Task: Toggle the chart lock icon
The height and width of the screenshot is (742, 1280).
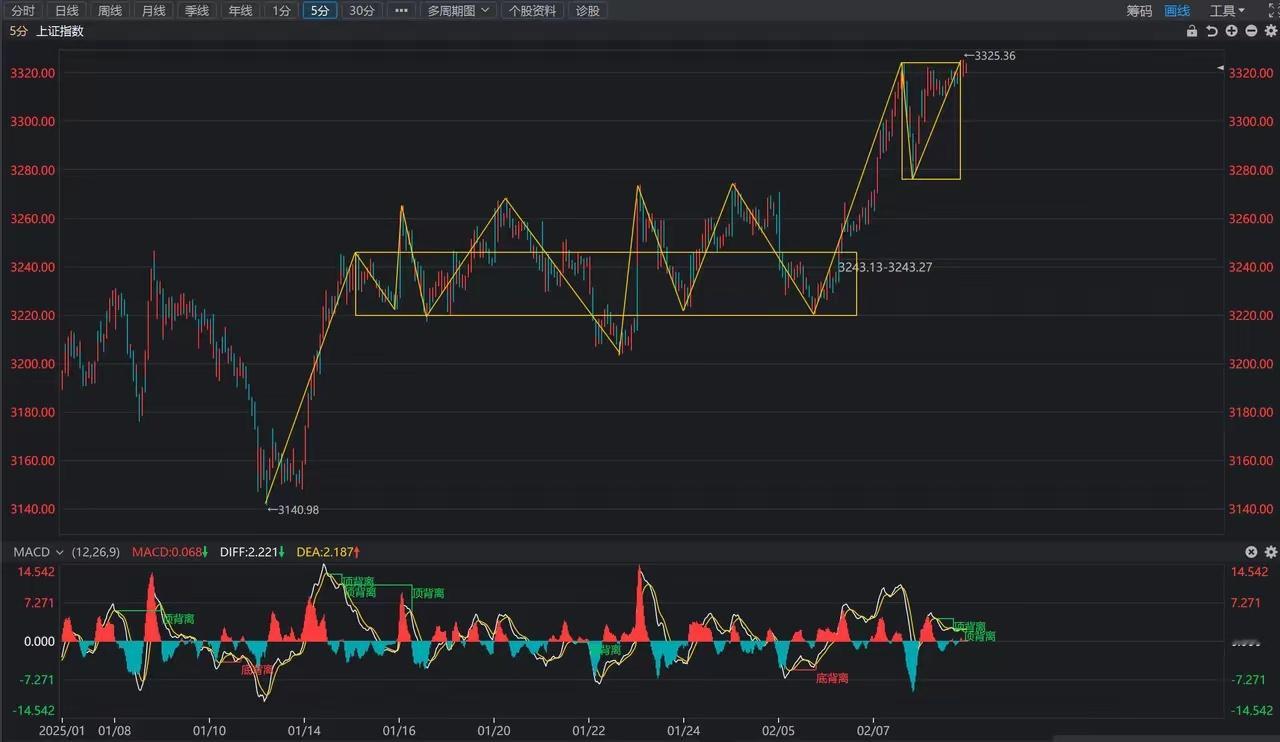Action: pyautogui.click(x=1192, y=31)
